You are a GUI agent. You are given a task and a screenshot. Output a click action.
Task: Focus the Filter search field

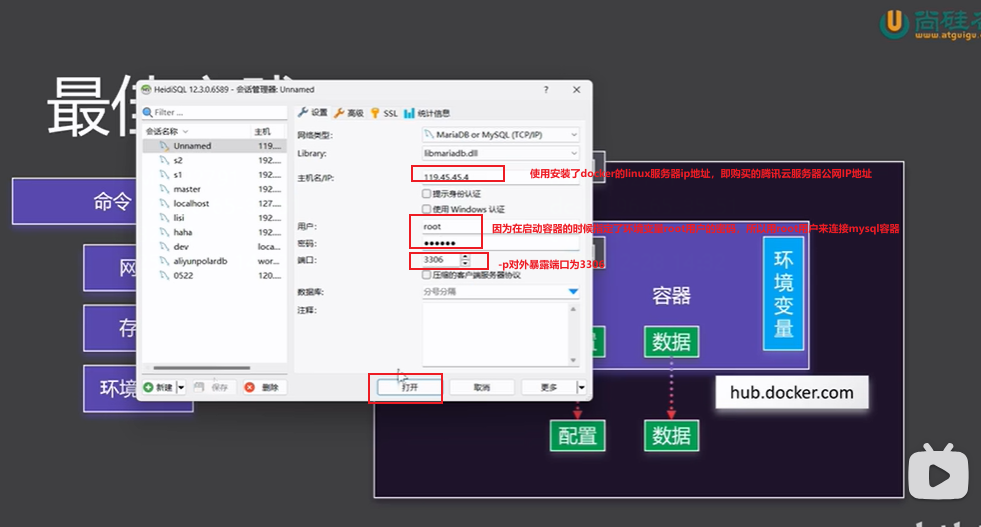215,113
